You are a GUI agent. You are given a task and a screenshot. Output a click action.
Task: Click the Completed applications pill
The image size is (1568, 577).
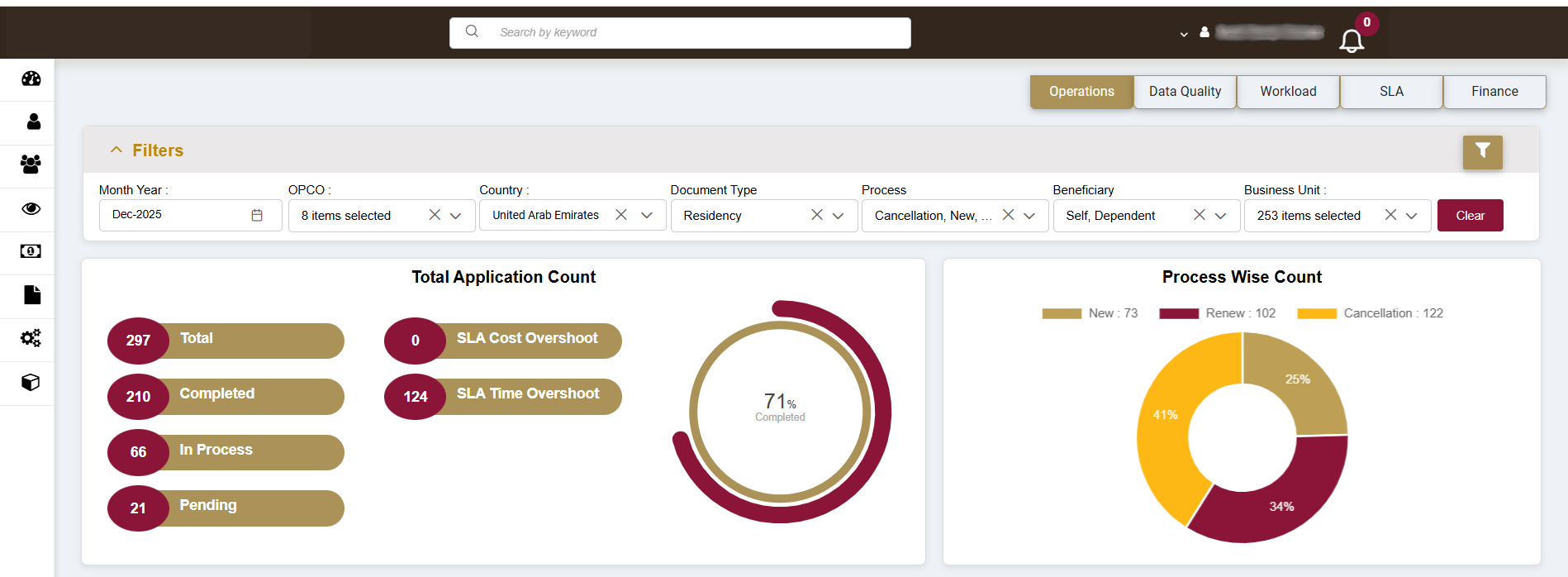(226, 396)
